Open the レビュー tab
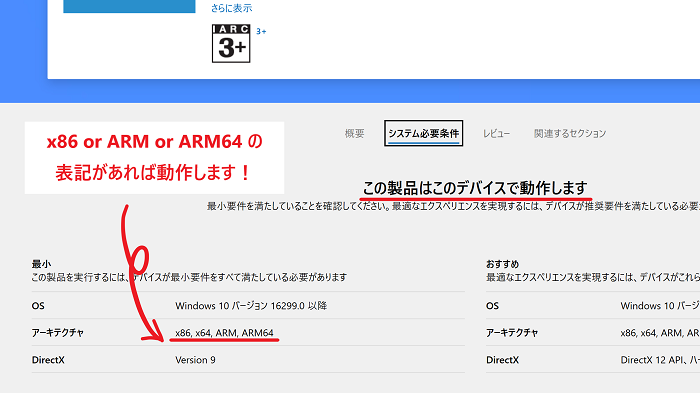The height and width of the screenshot is (393, 700). 496,134
